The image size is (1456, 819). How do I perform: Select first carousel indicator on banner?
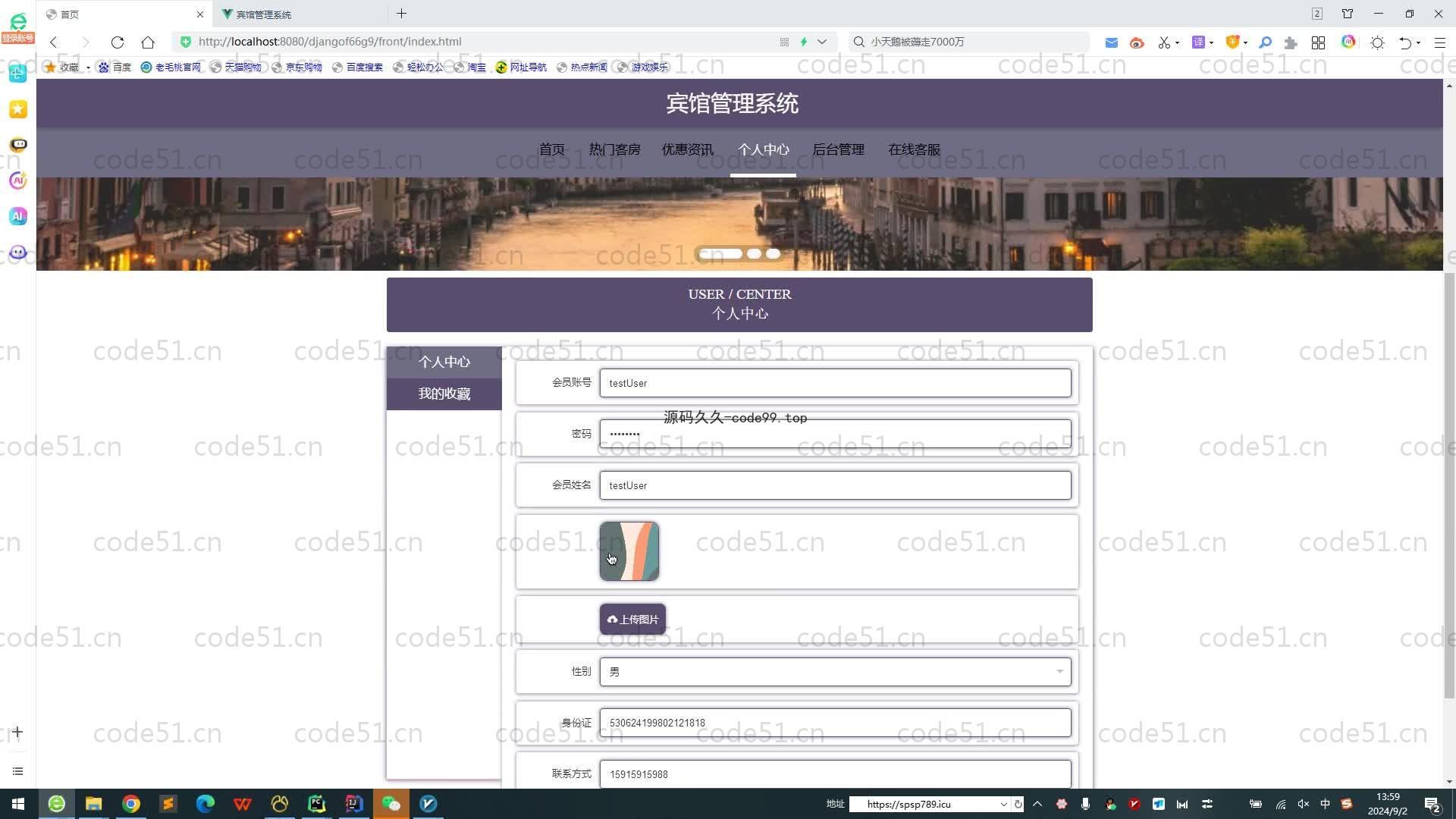point(720,253)
